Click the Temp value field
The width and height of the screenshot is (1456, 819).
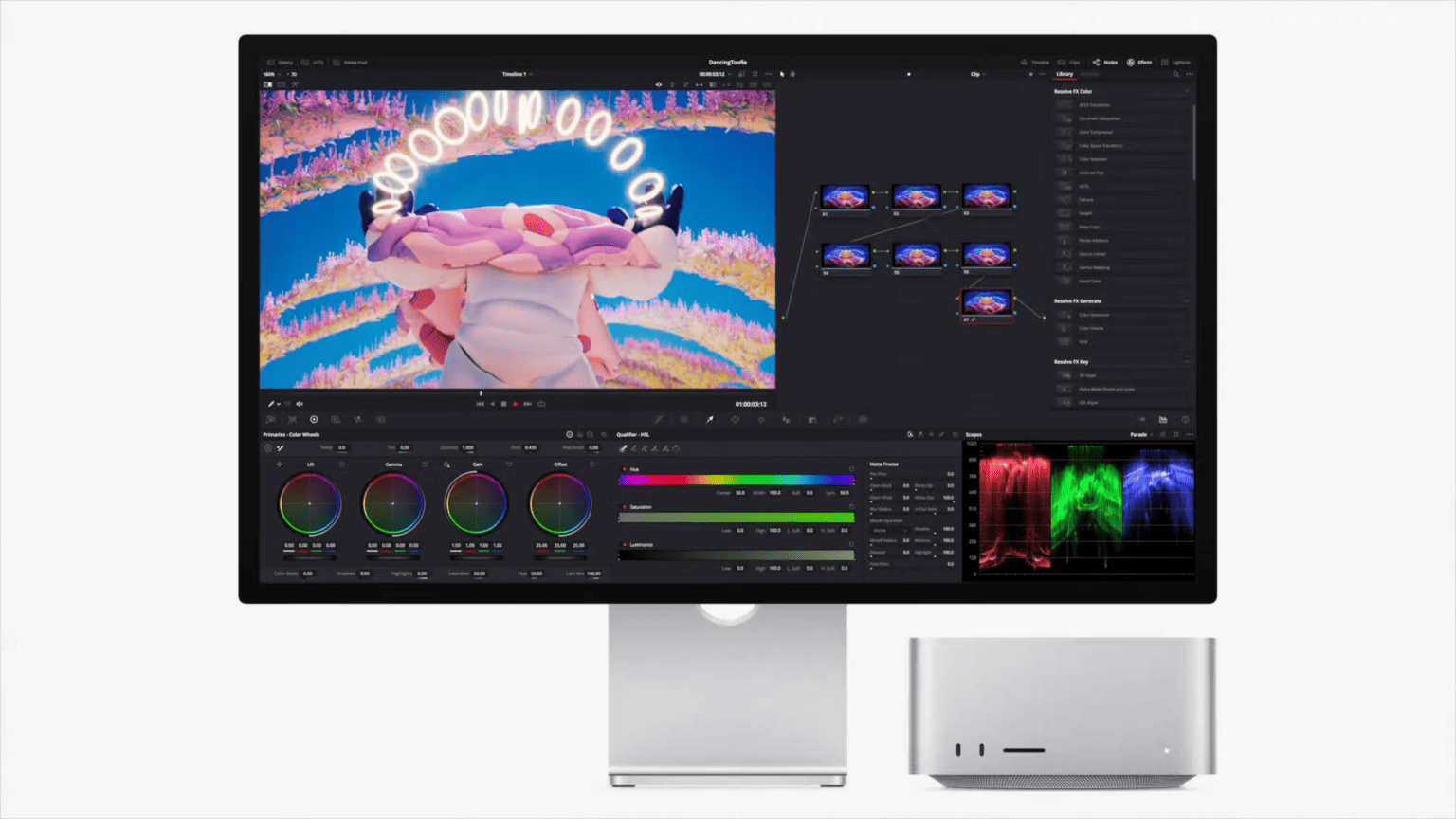pyautogui.click(x=342, y=447)
